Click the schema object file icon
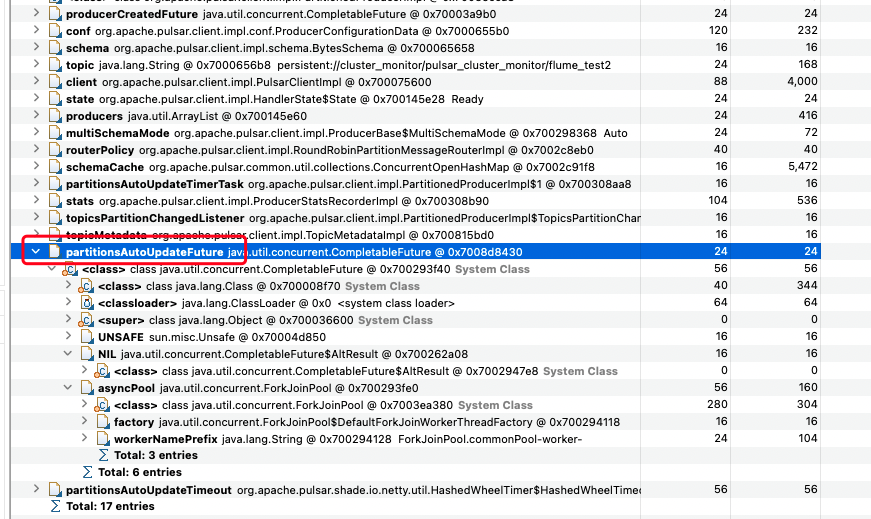 [x=54, y=48]
